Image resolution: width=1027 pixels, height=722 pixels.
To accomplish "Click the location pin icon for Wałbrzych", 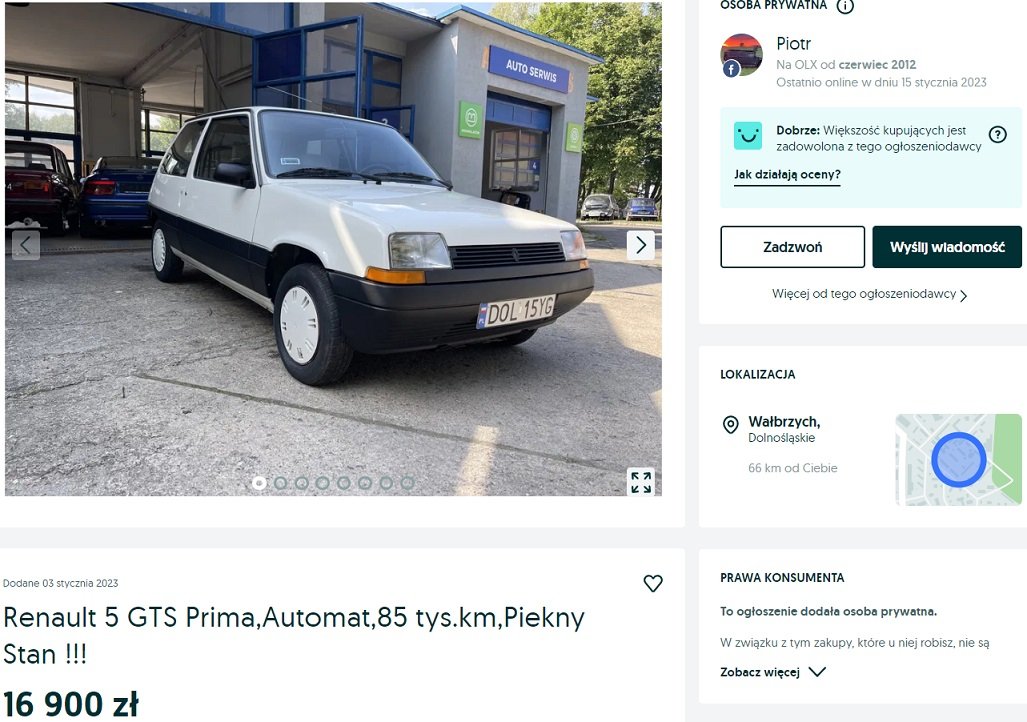I will pos(730,425).
